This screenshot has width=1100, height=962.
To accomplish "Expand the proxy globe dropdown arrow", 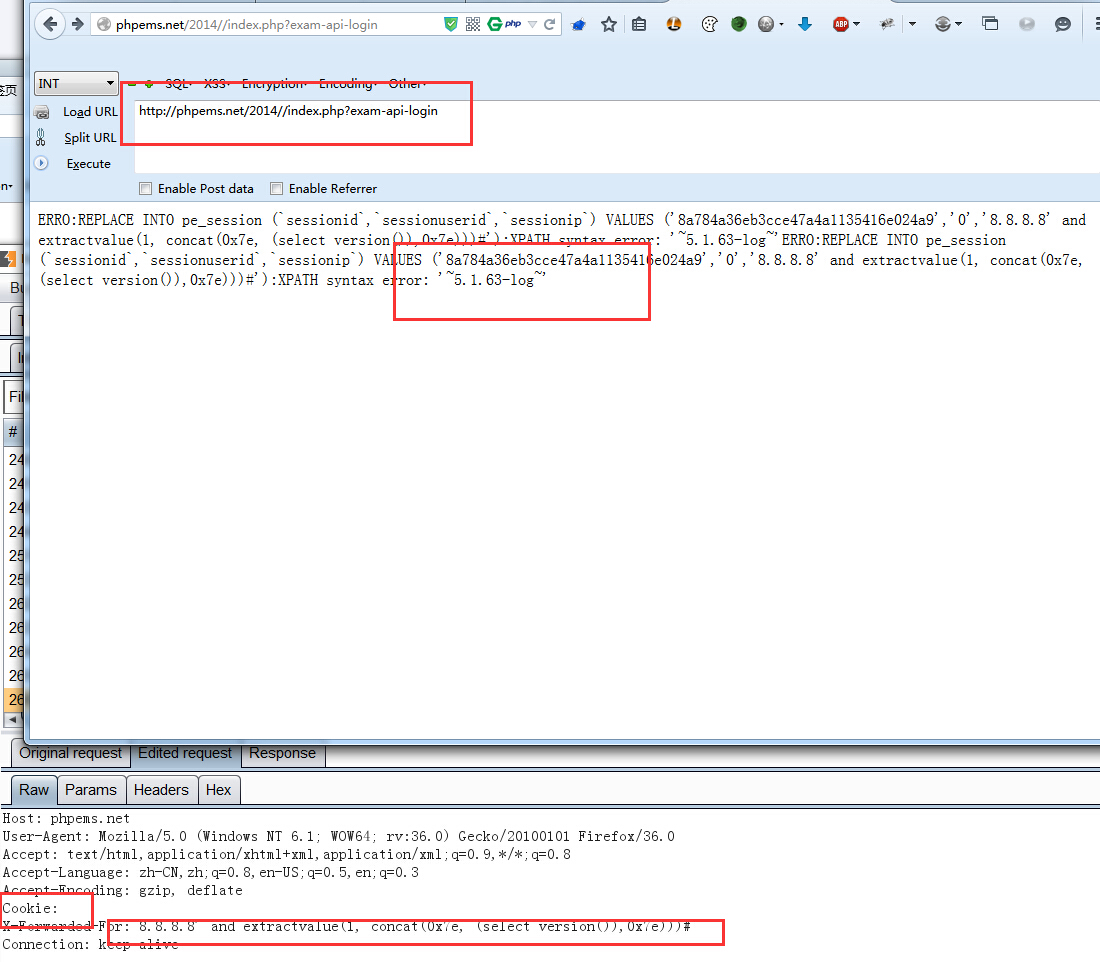I will (x=958, y=25).
